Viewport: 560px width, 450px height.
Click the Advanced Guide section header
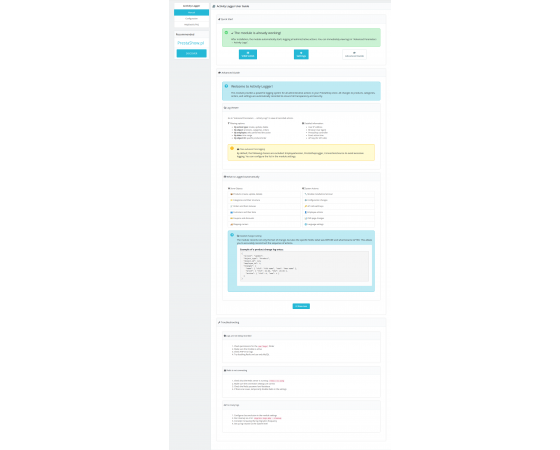(x=301, y=72)
